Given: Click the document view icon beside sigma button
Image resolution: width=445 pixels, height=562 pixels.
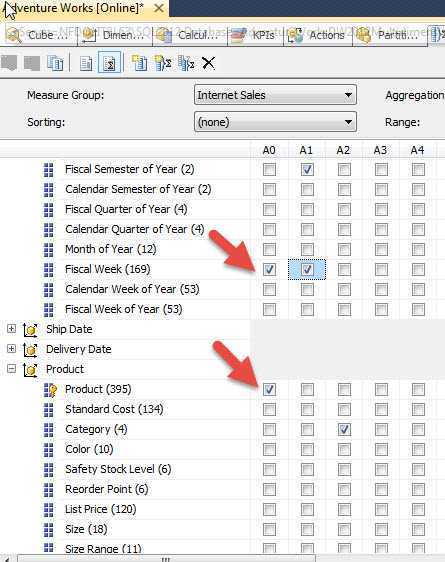Looking at the screenshot, I should [x=86, y=63].
